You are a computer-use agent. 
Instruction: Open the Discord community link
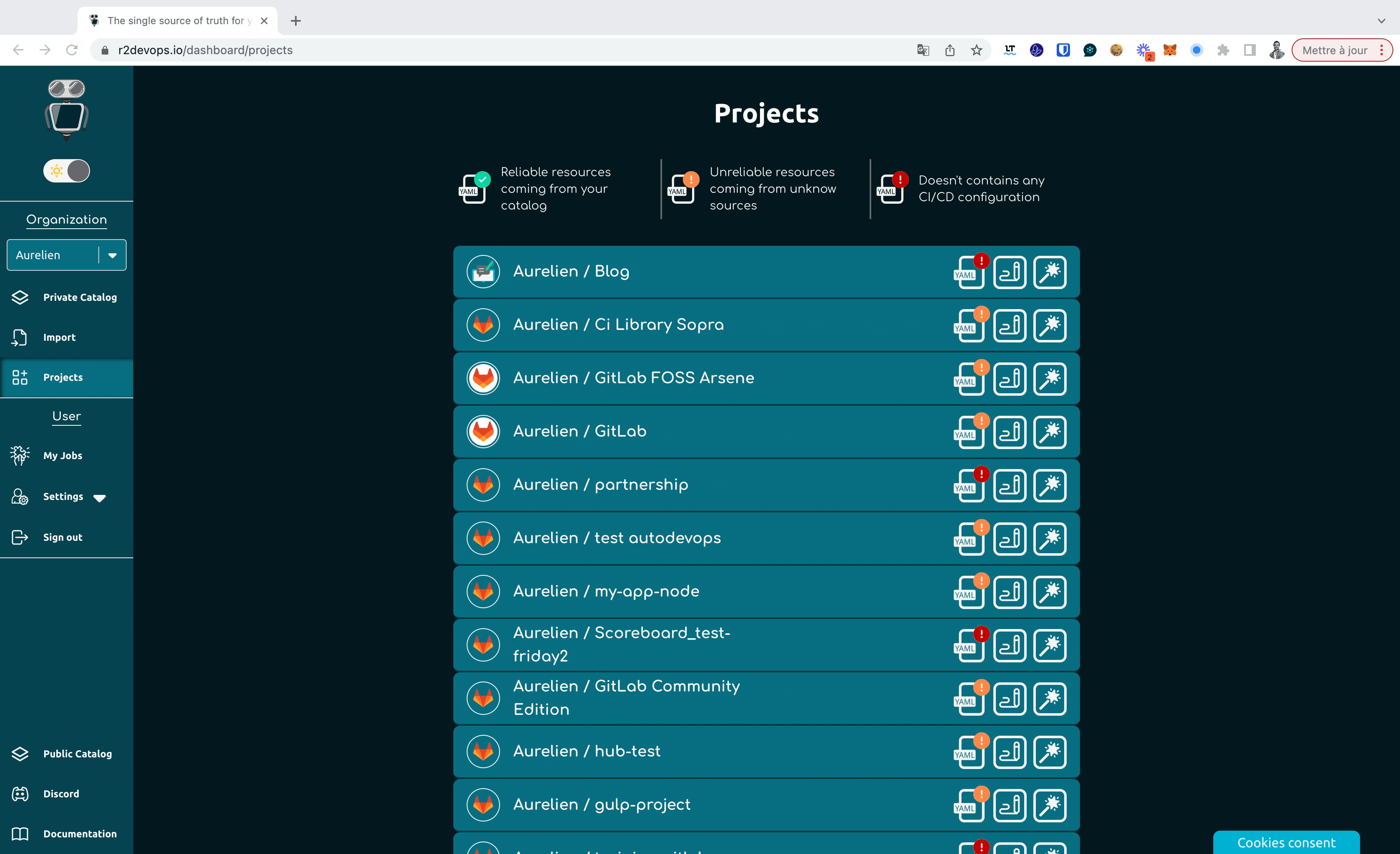[61, 794]
